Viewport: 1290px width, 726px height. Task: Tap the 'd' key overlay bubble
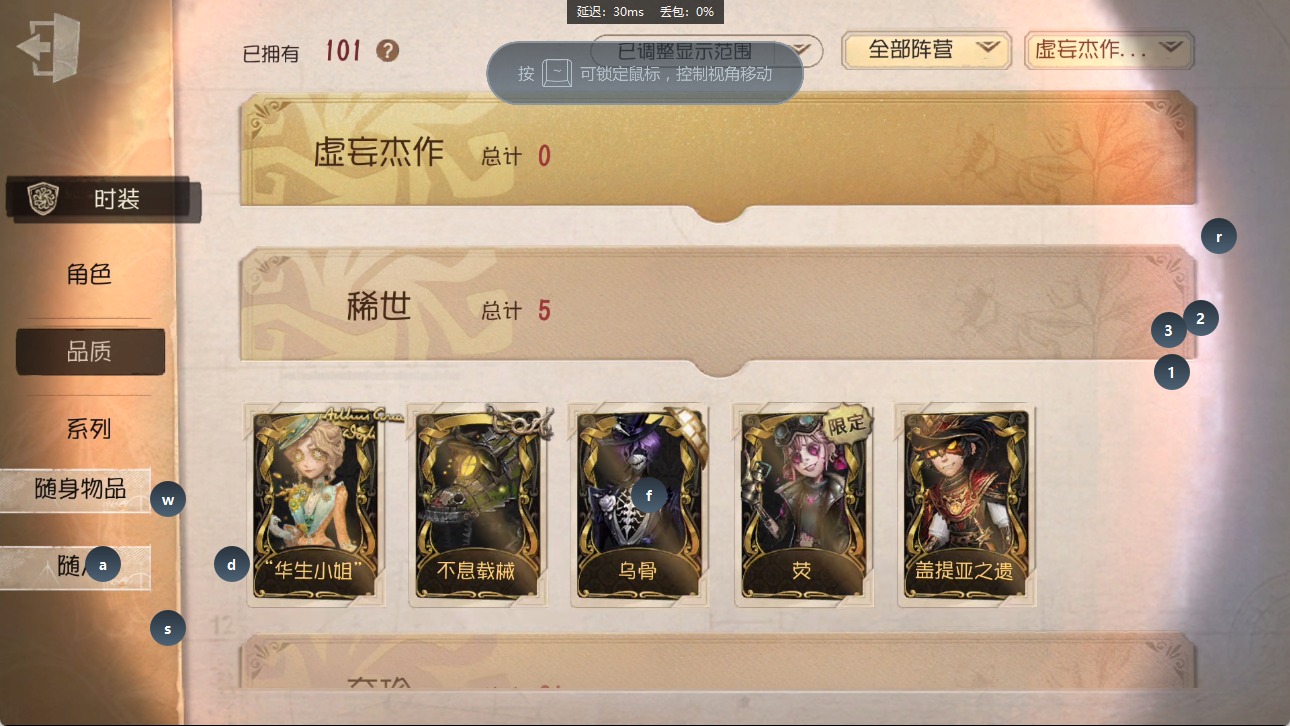[232, 565]
